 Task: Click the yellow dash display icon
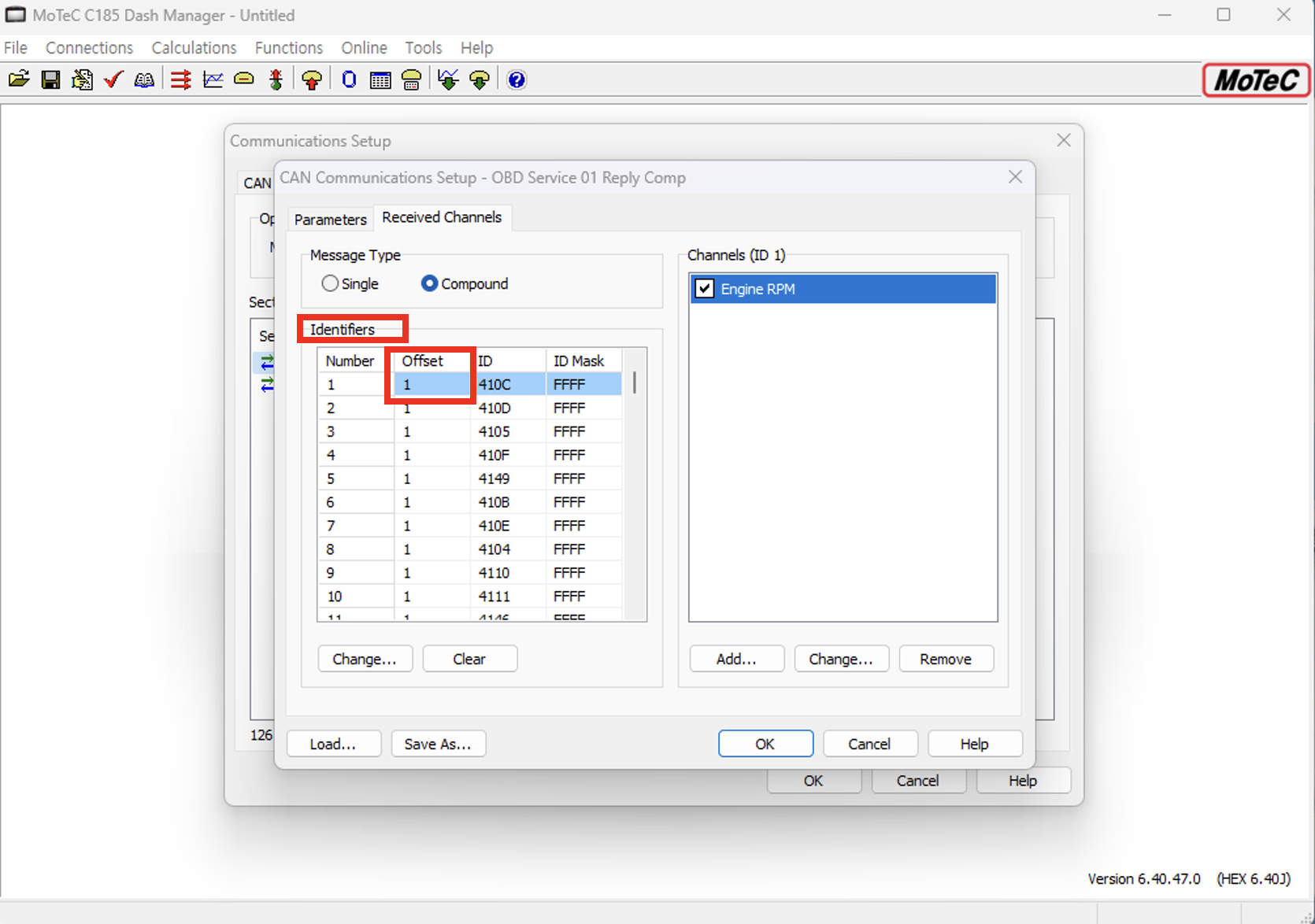point(244,79)
